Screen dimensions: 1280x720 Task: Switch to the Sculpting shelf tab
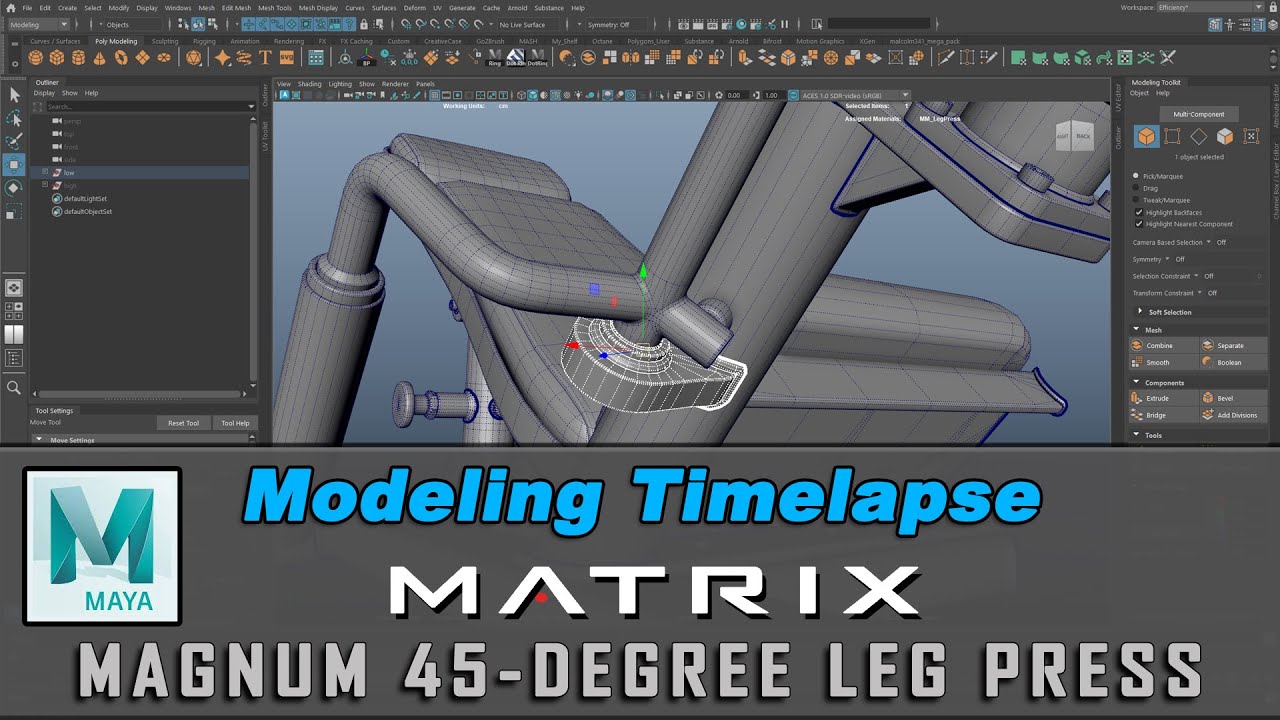tap(165, 41)
